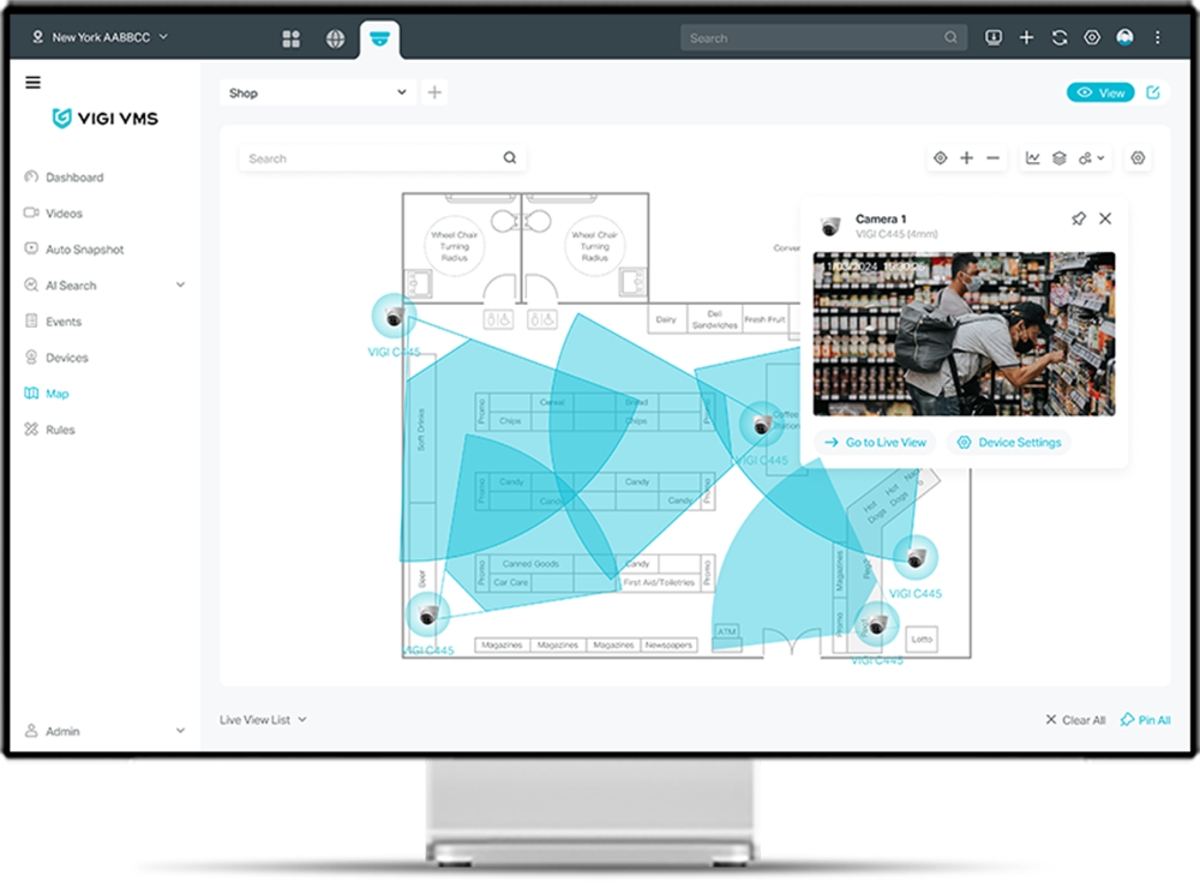This screenshot has width=1200, height=881.
Task: Open the map layers icon
Action: pyautogui.click(x=1059, y=158)
